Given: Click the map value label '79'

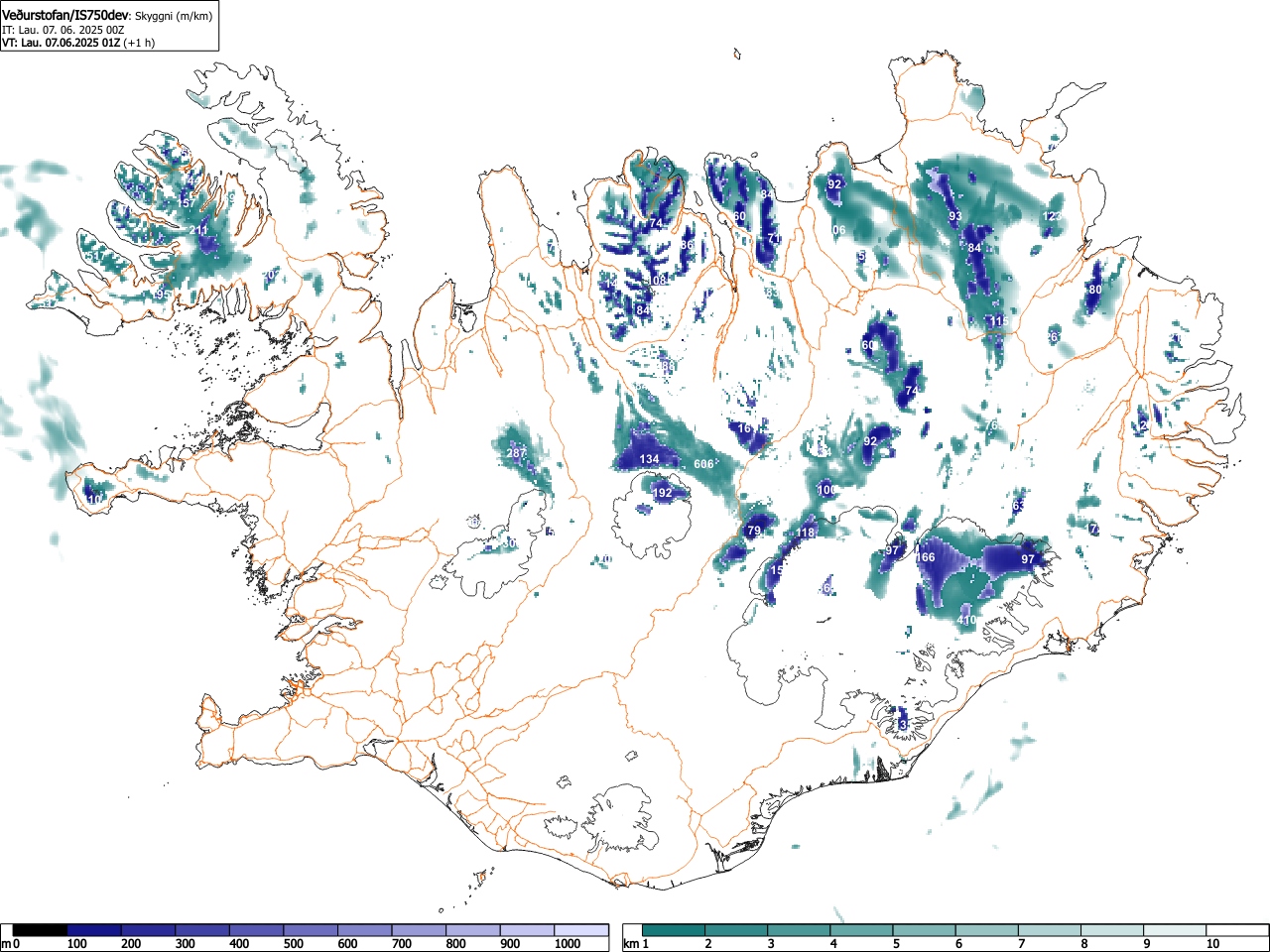Looking at the screenshot, I should (x=754, y=532).
